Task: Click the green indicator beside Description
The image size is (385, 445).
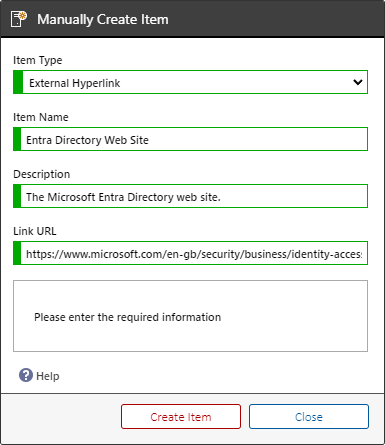Action: [x=17, y=196]
